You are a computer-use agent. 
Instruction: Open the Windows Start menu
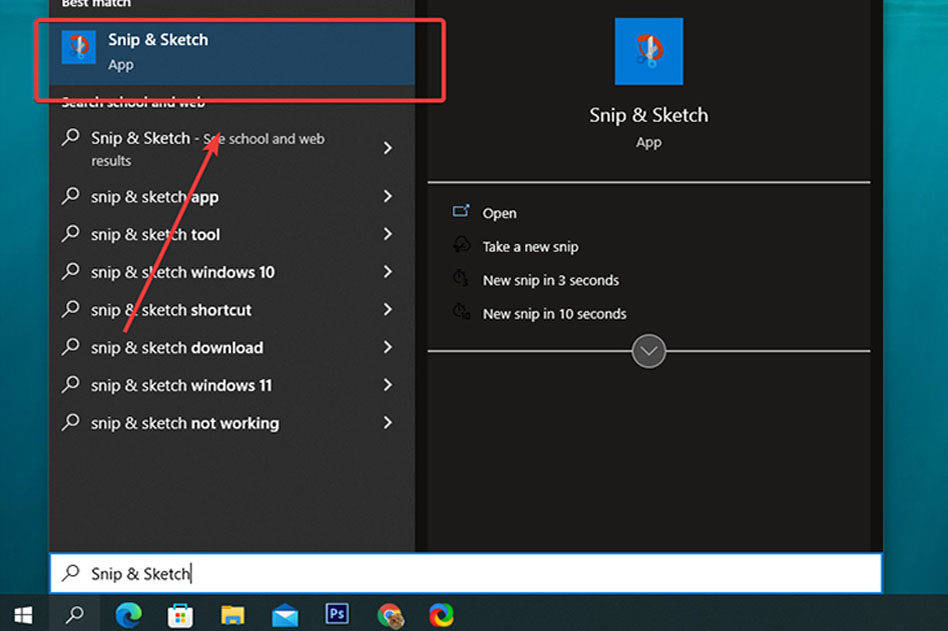click(x=23, y=615)
